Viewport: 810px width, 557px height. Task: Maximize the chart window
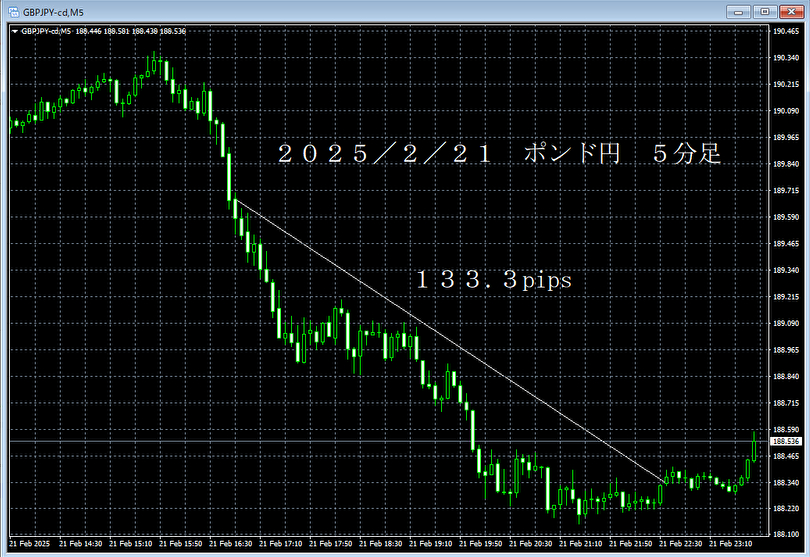764,11
